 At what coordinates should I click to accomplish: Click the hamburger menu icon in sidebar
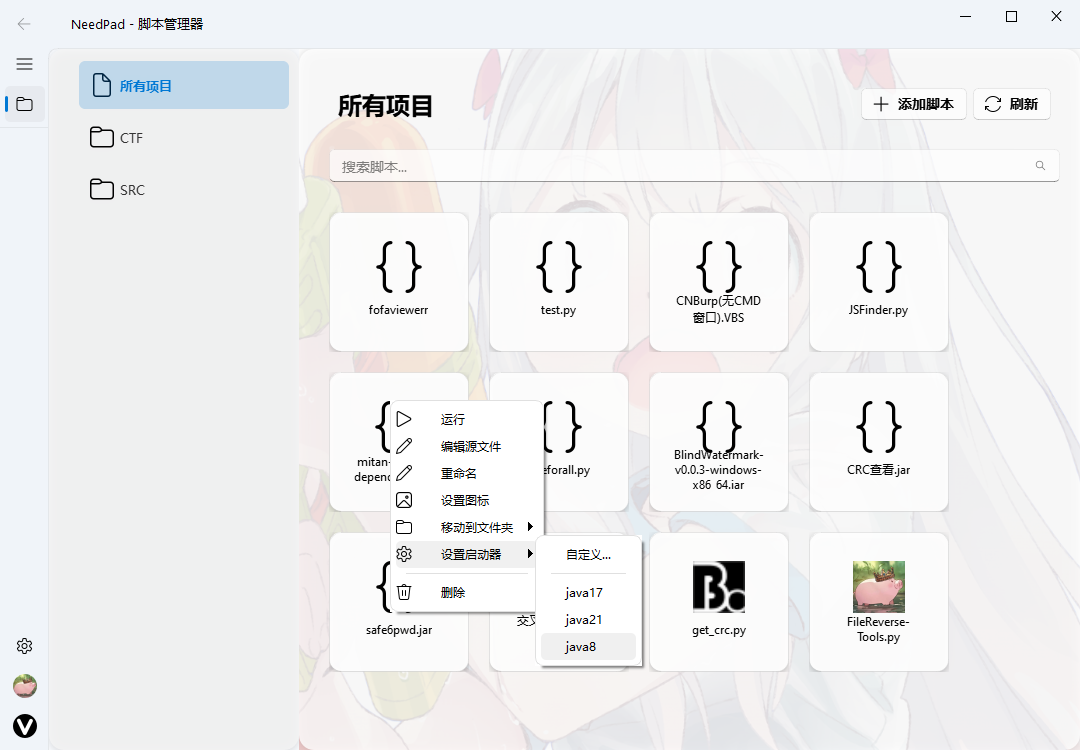[25, 64]
